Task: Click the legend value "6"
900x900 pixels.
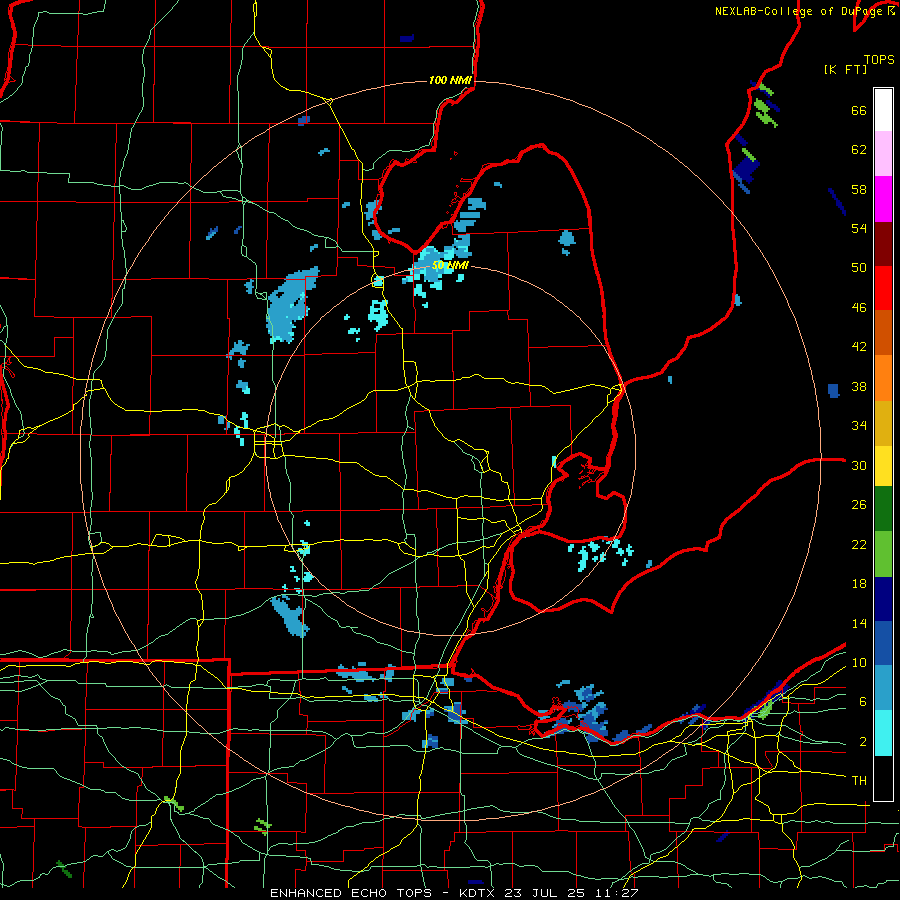Action: click(863, 702)
